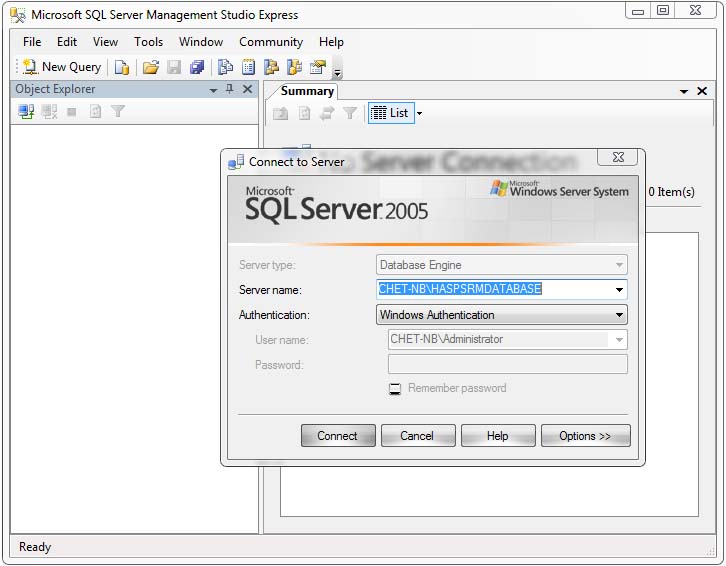Open the User name dropdown arrow
Image resolution: width=726 pixels, height=566 pixels.
point(619,340)
